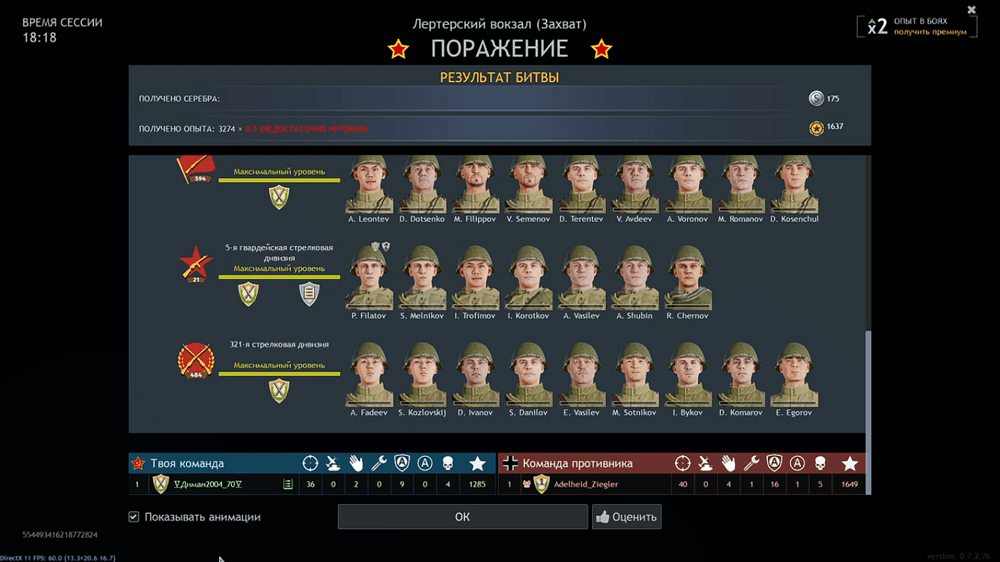The width and height of the screenshot is (1000, 562).
Task: Select soldier portrait D. Terentev
Action: click(x=581, y=184)
